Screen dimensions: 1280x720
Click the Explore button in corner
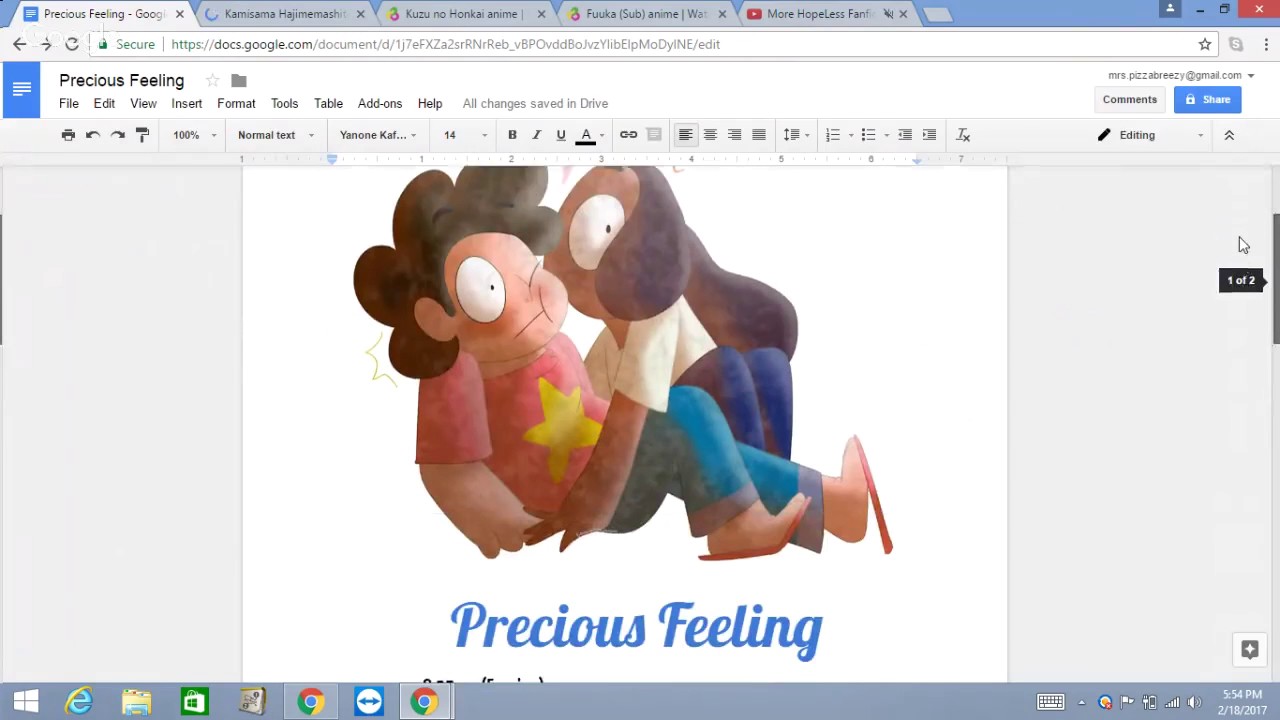1249,650
